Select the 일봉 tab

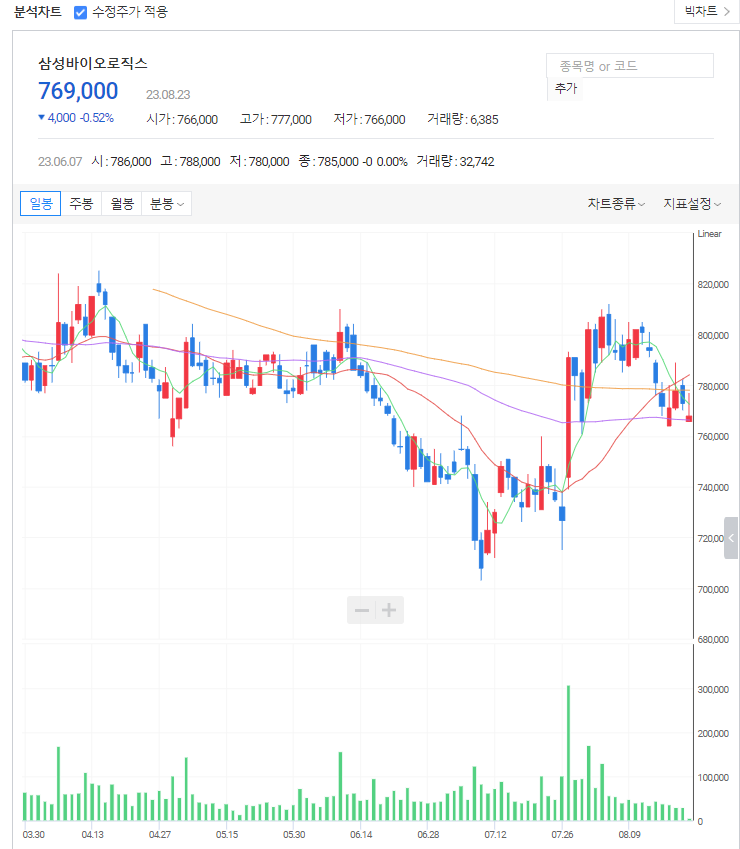tap(41, 204)
